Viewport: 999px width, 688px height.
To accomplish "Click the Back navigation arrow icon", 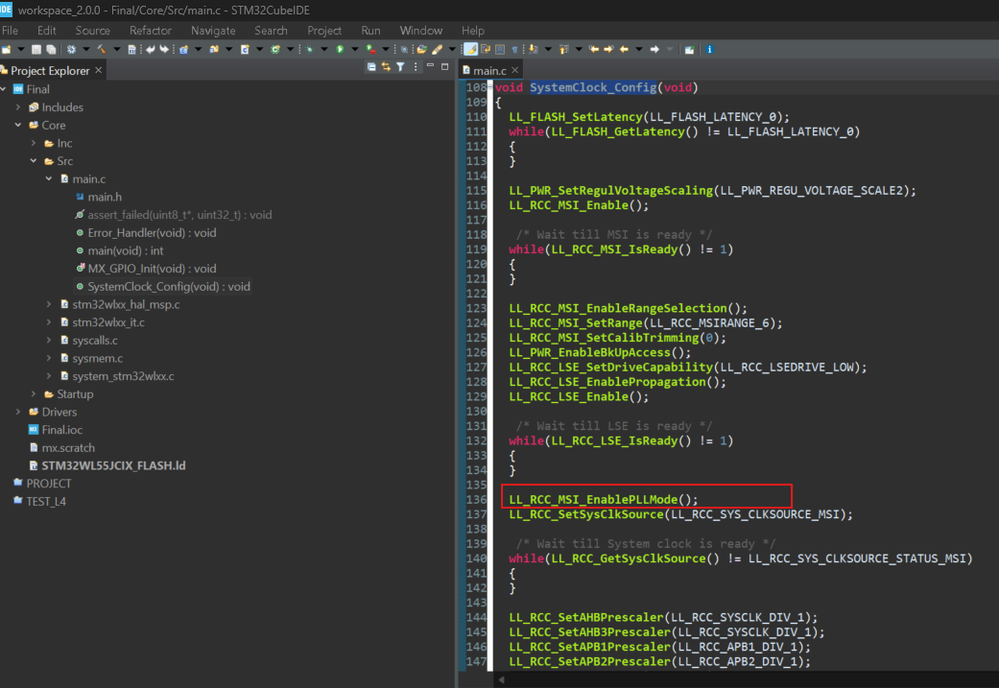I will click(624, 49).
